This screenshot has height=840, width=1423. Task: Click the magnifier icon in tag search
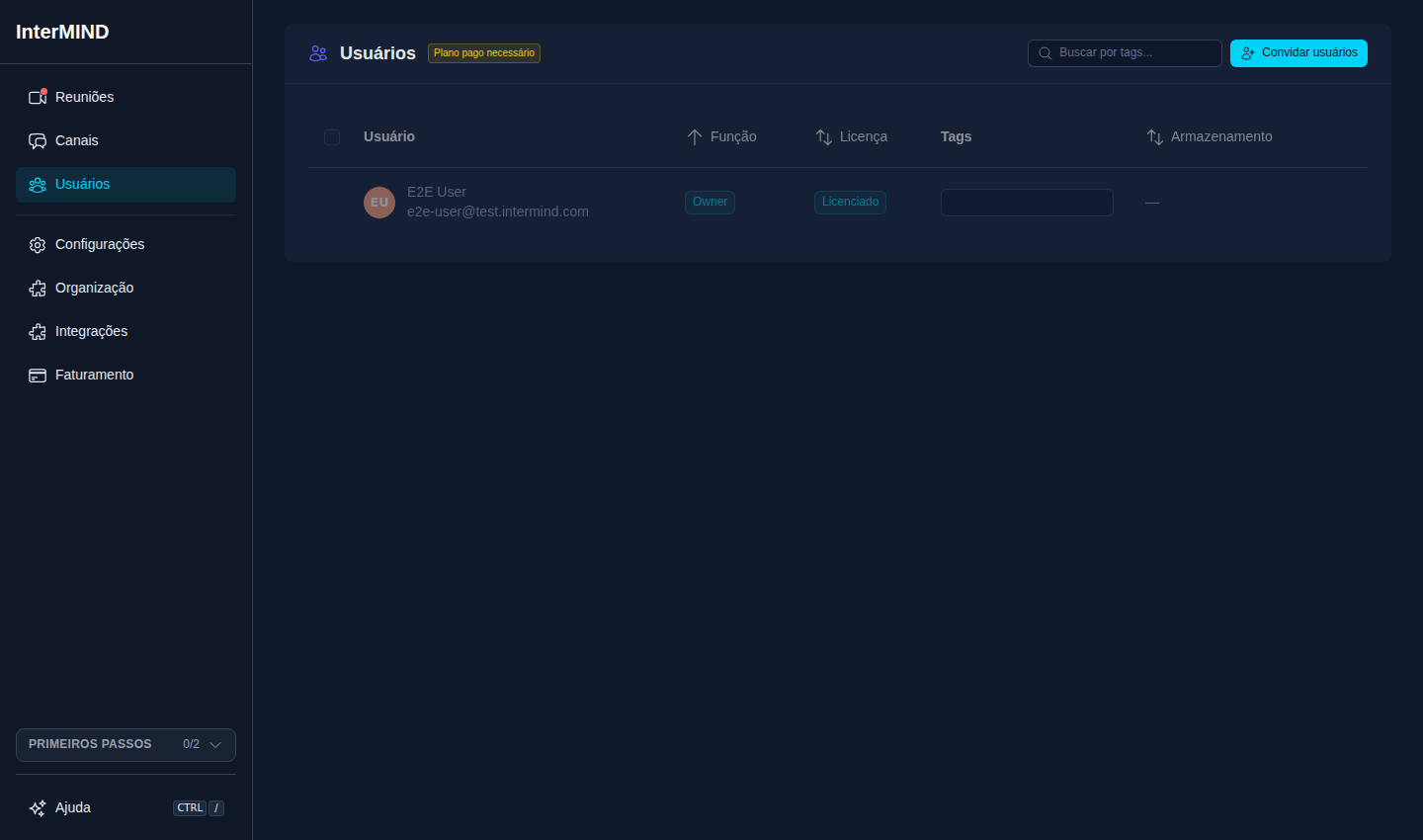pos(1046,53)
